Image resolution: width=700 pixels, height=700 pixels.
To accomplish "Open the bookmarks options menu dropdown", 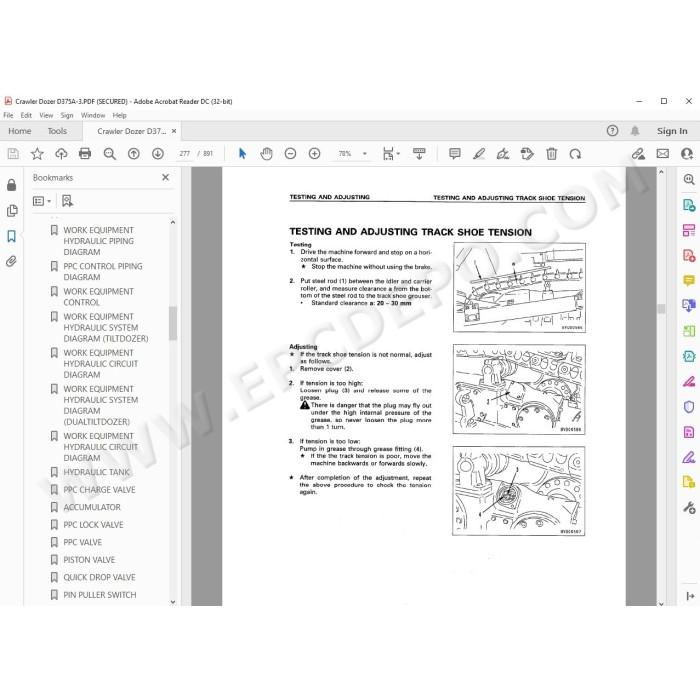I will 42,201.
